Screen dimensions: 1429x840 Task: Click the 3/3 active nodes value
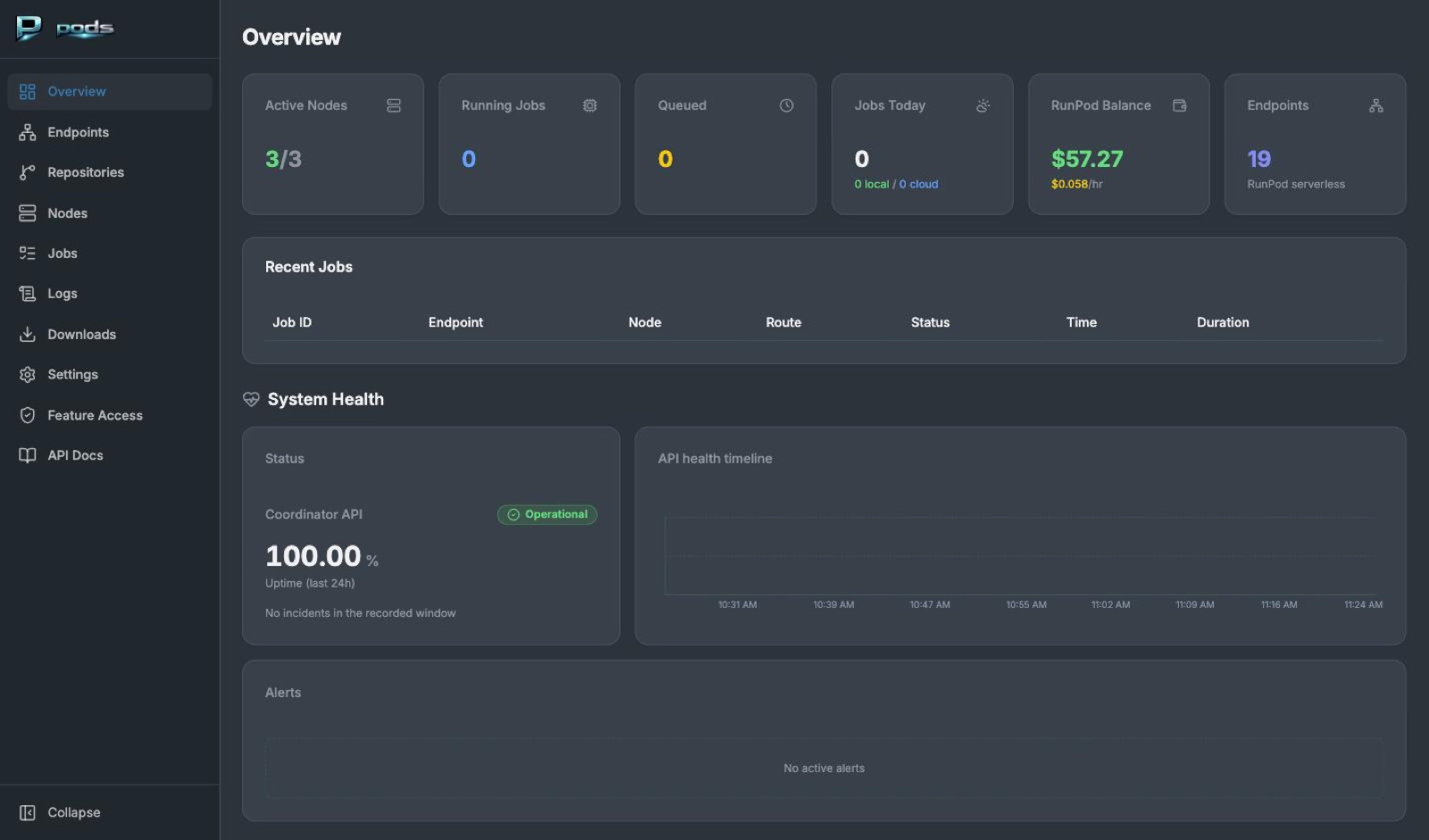tap(283, 159)
